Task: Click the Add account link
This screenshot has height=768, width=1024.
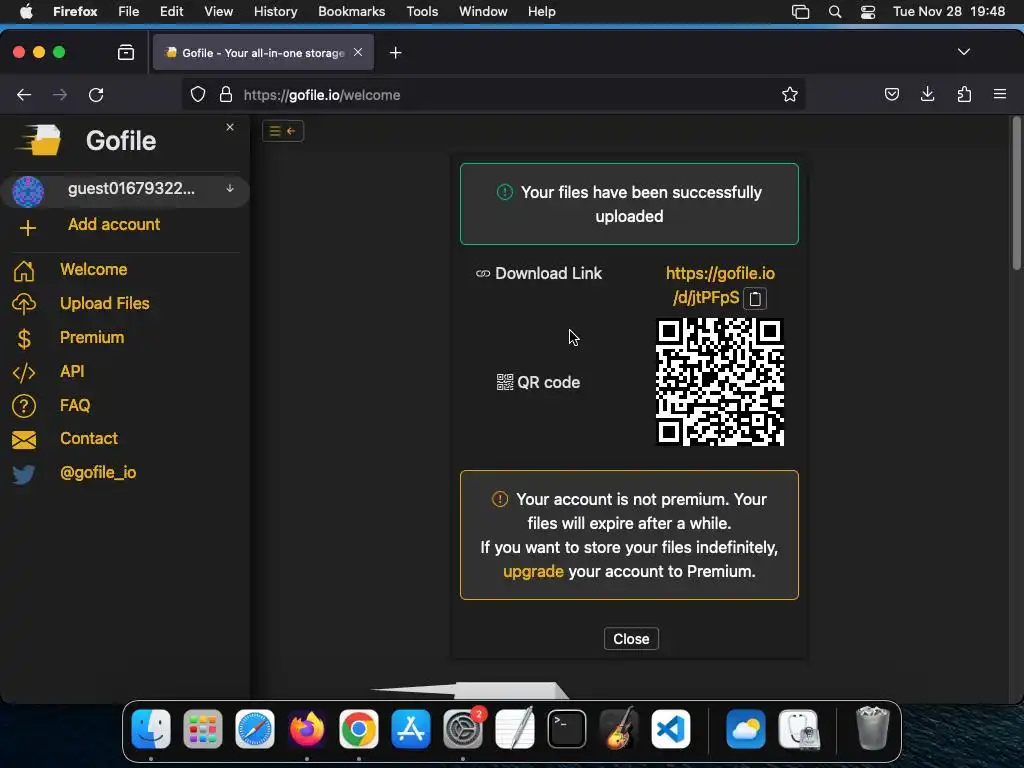Action: point(114,225)
